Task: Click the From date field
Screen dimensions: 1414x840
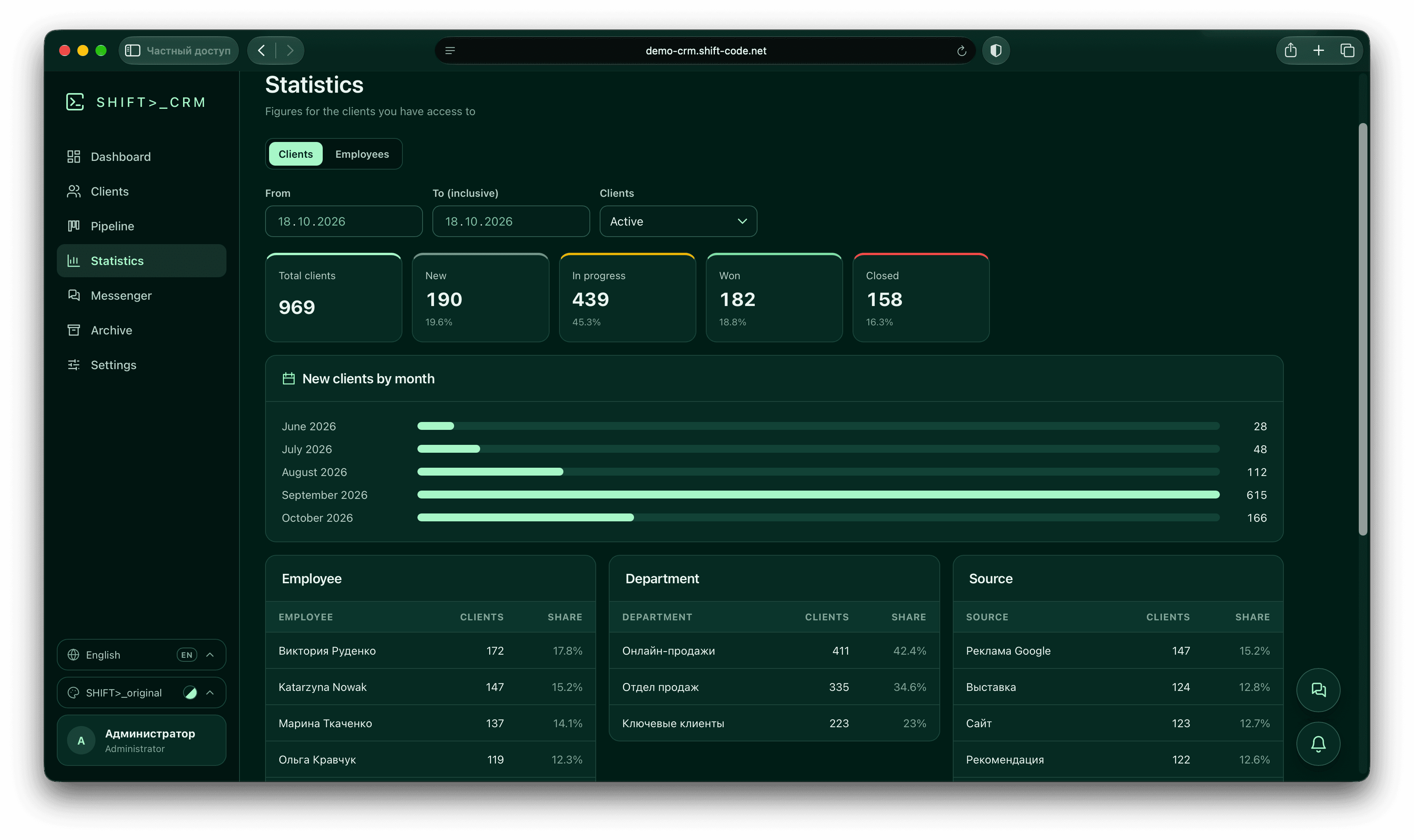Action: 343,221
